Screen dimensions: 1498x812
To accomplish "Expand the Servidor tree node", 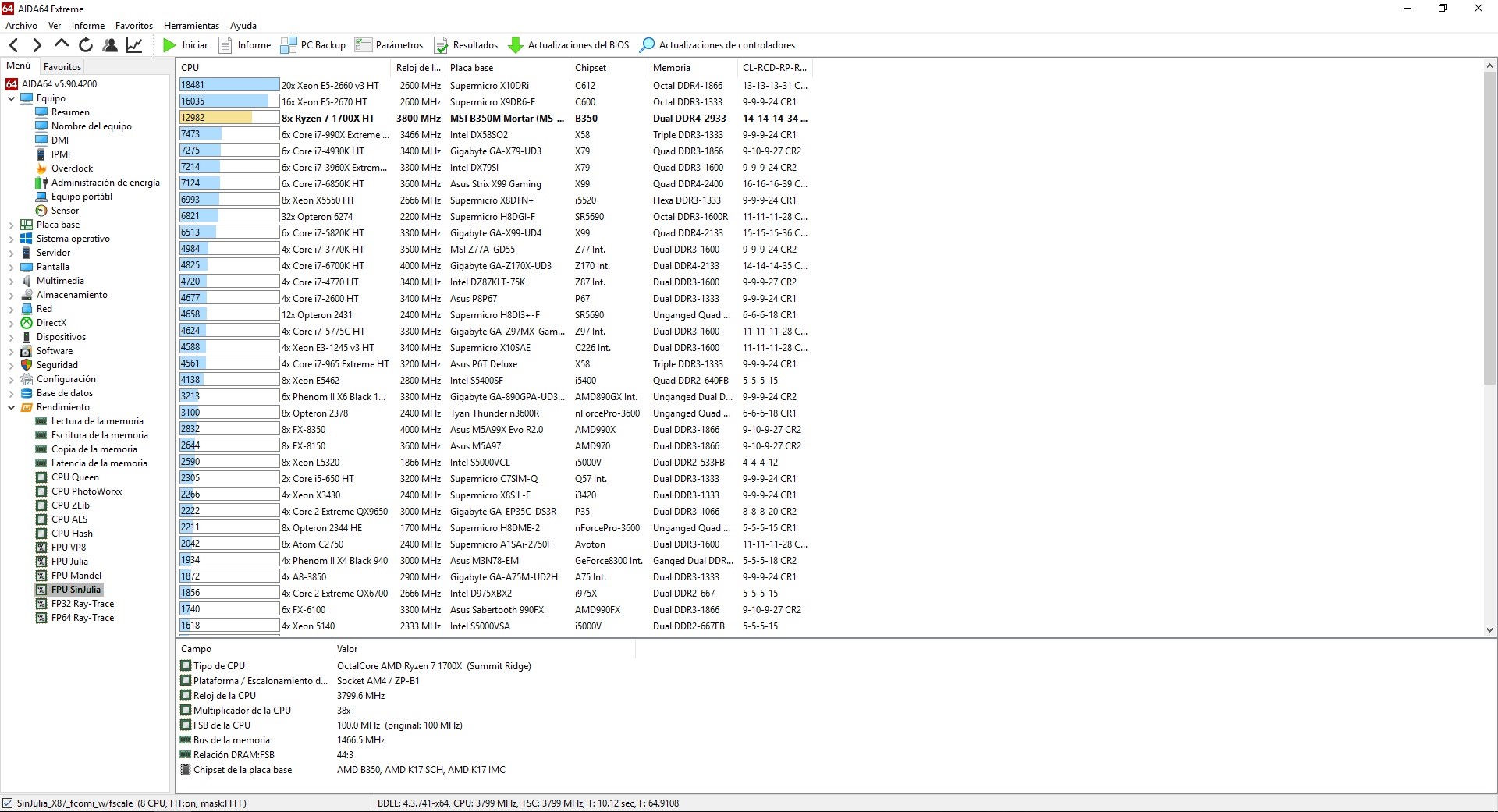I will (x=11, y=253).
